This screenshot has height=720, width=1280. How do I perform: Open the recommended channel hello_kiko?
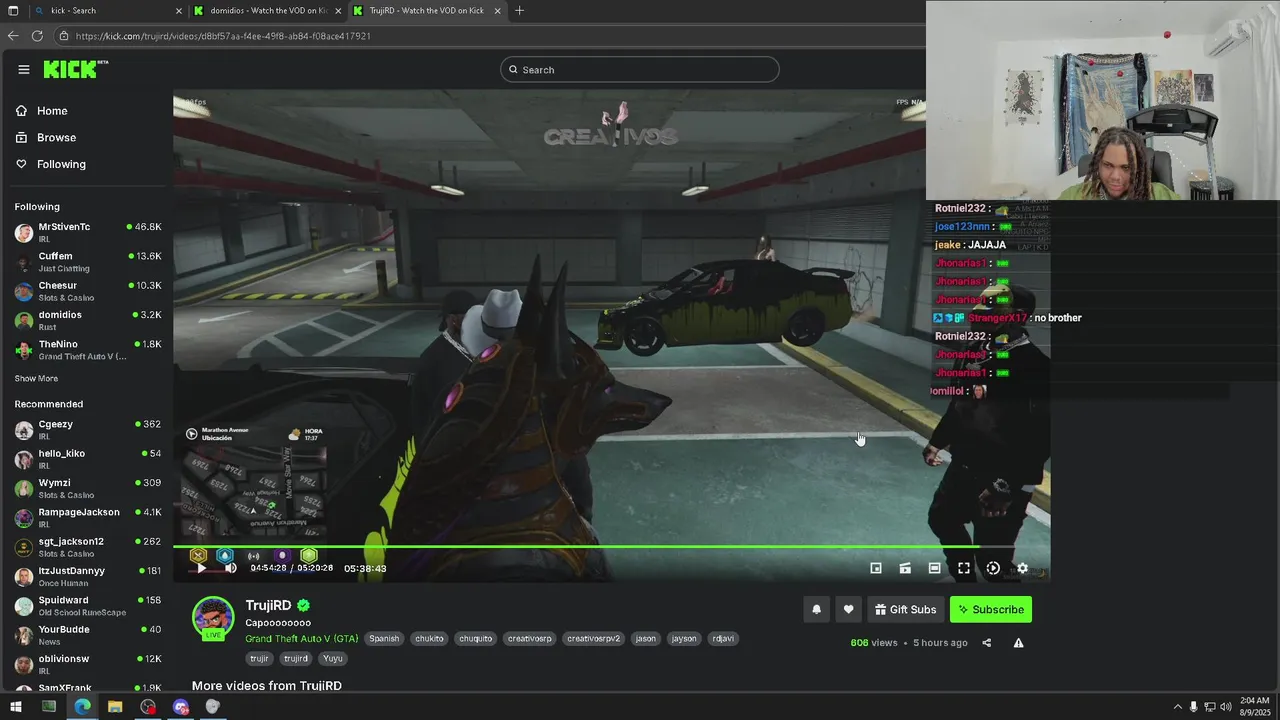pos(88,459)
